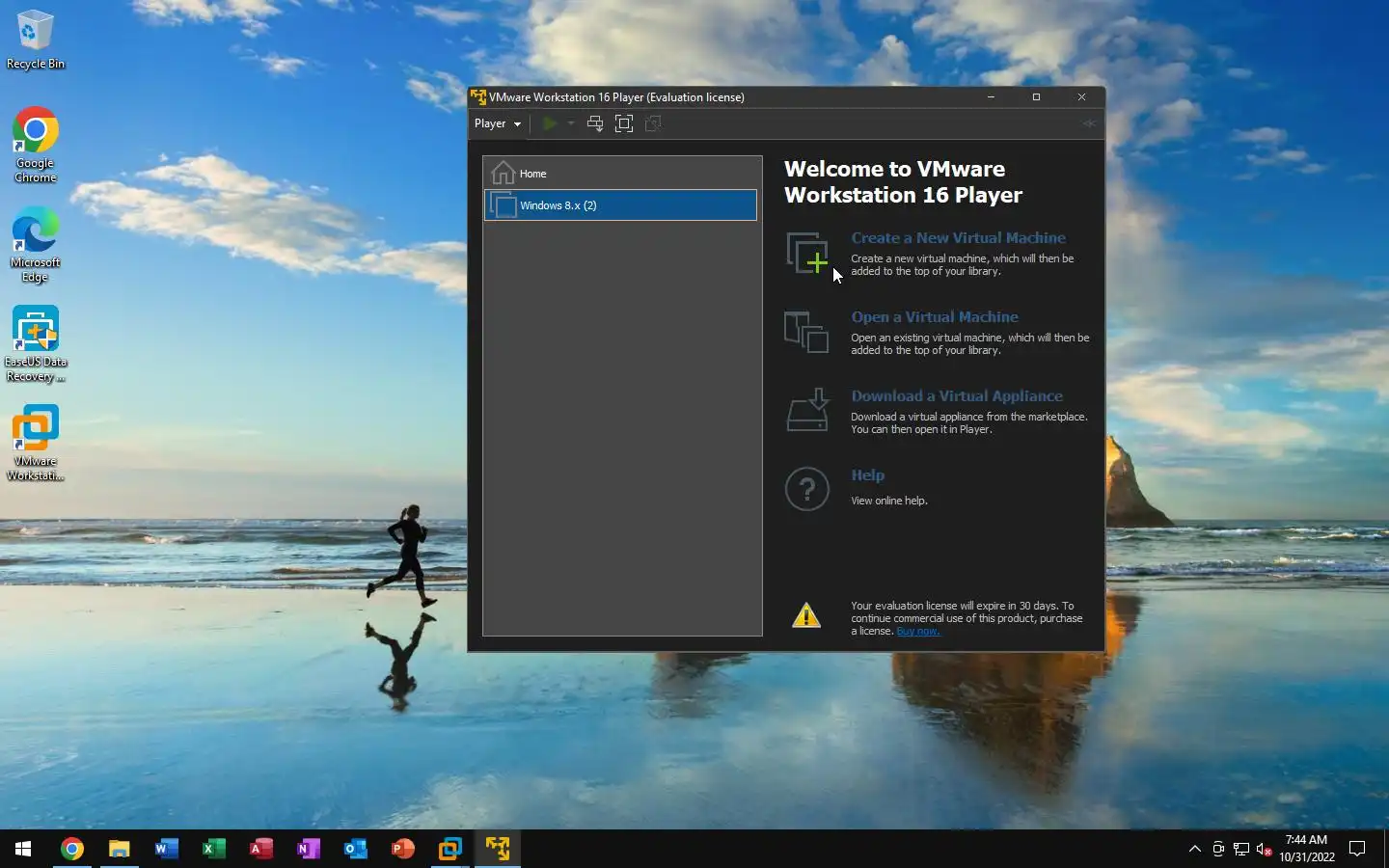The image size is (1389, 868).
Task: Click Download a Virtual Appliance link
Action: 957,396
